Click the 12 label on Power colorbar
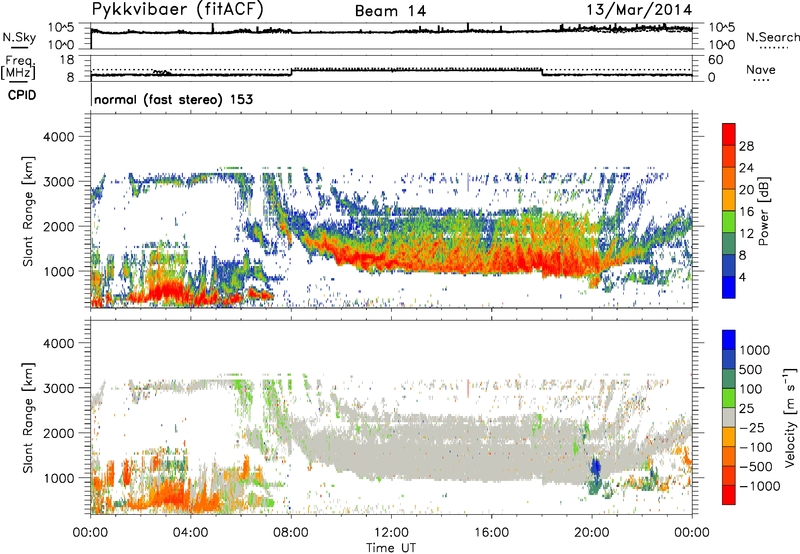This screenshot has width=800, height=554. coord(746,234)
